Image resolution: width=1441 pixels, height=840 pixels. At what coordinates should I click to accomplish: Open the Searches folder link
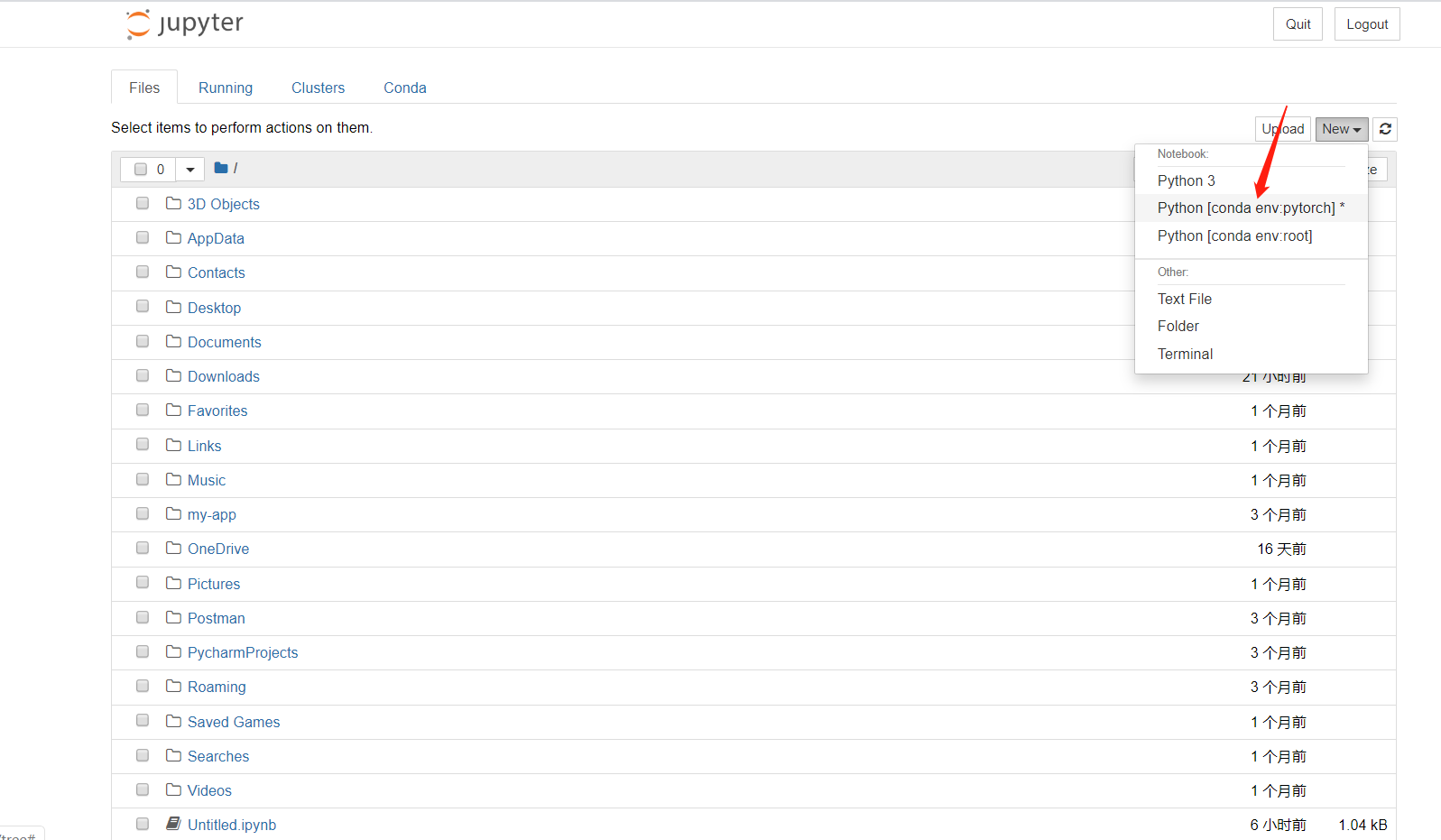click(x=218, y=756)
